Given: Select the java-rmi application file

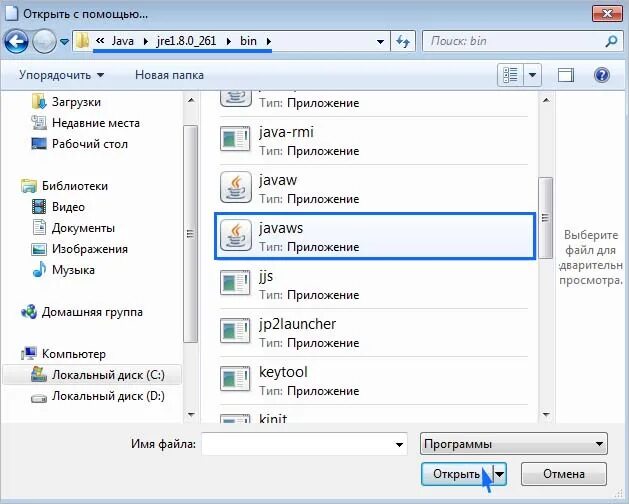Looking at the screenshot, I should pyautogui.click(x=373, y=141).
